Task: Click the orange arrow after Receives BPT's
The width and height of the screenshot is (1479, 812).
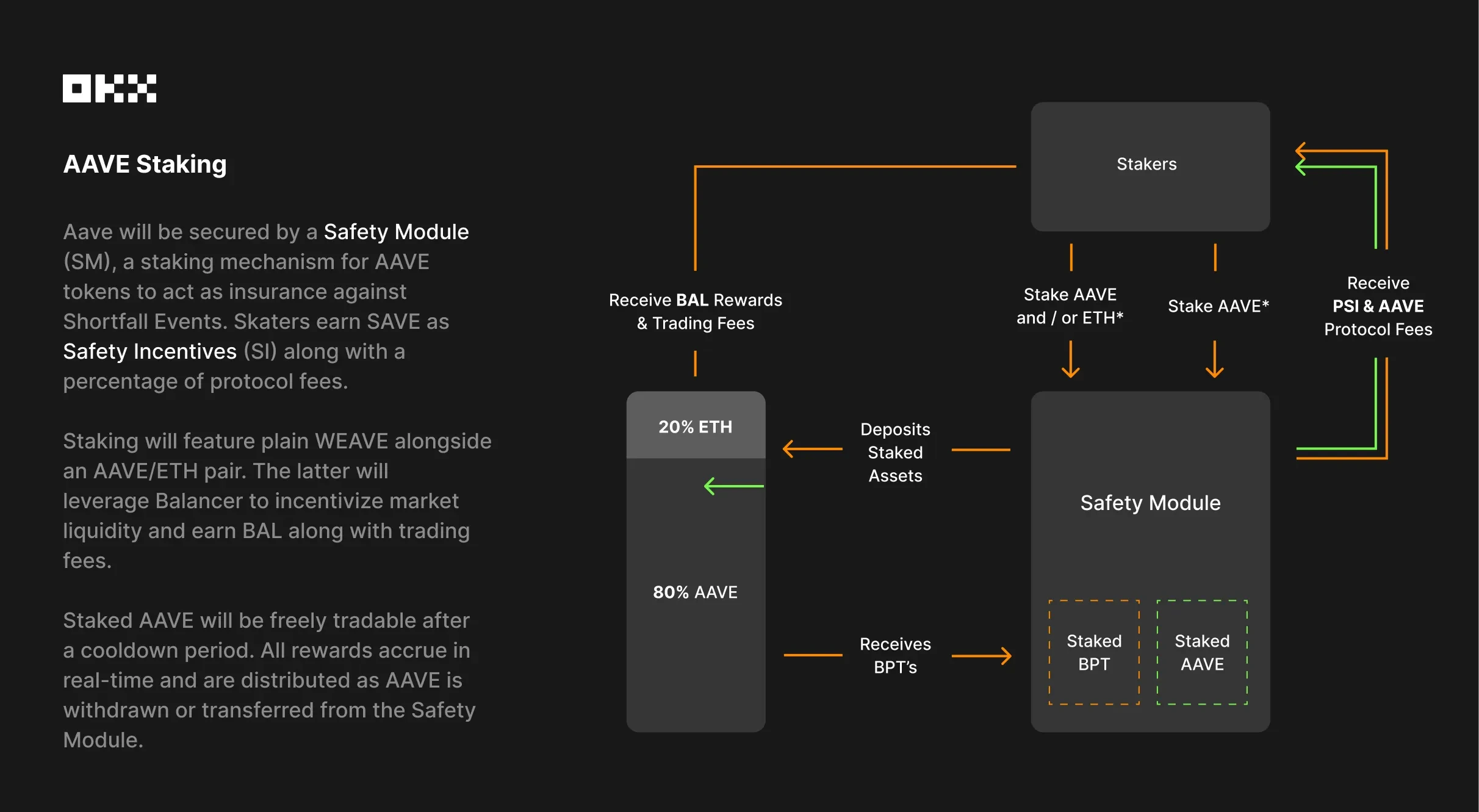Action: click(981, 656)
